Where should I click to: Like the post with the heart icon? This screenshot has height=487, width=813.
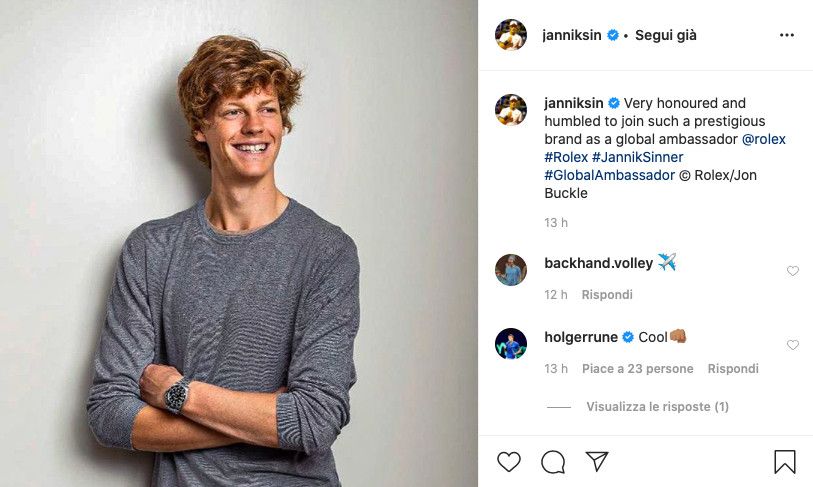(509, 461)
